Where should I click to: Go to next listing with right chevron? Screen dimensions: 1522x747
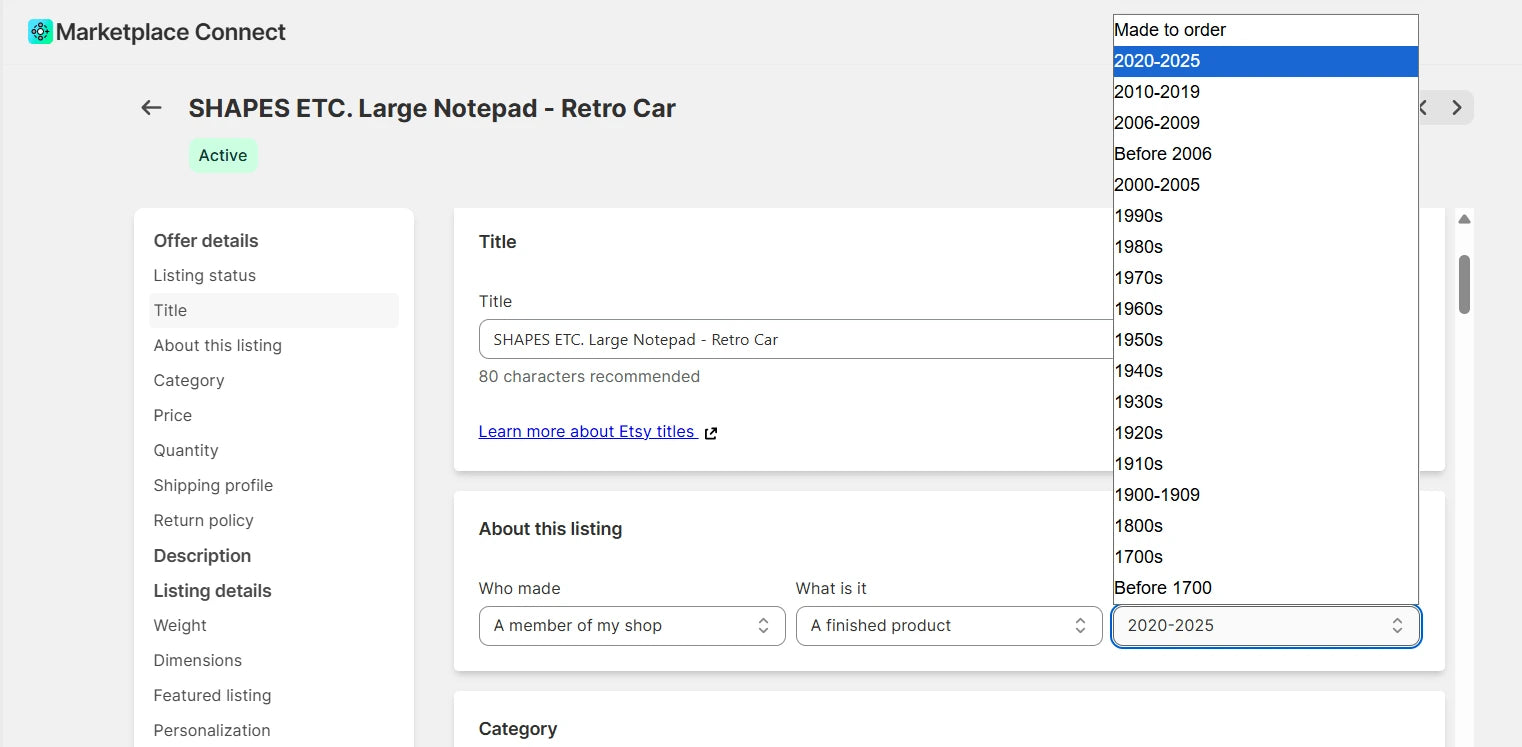[x=1457, y=108]
